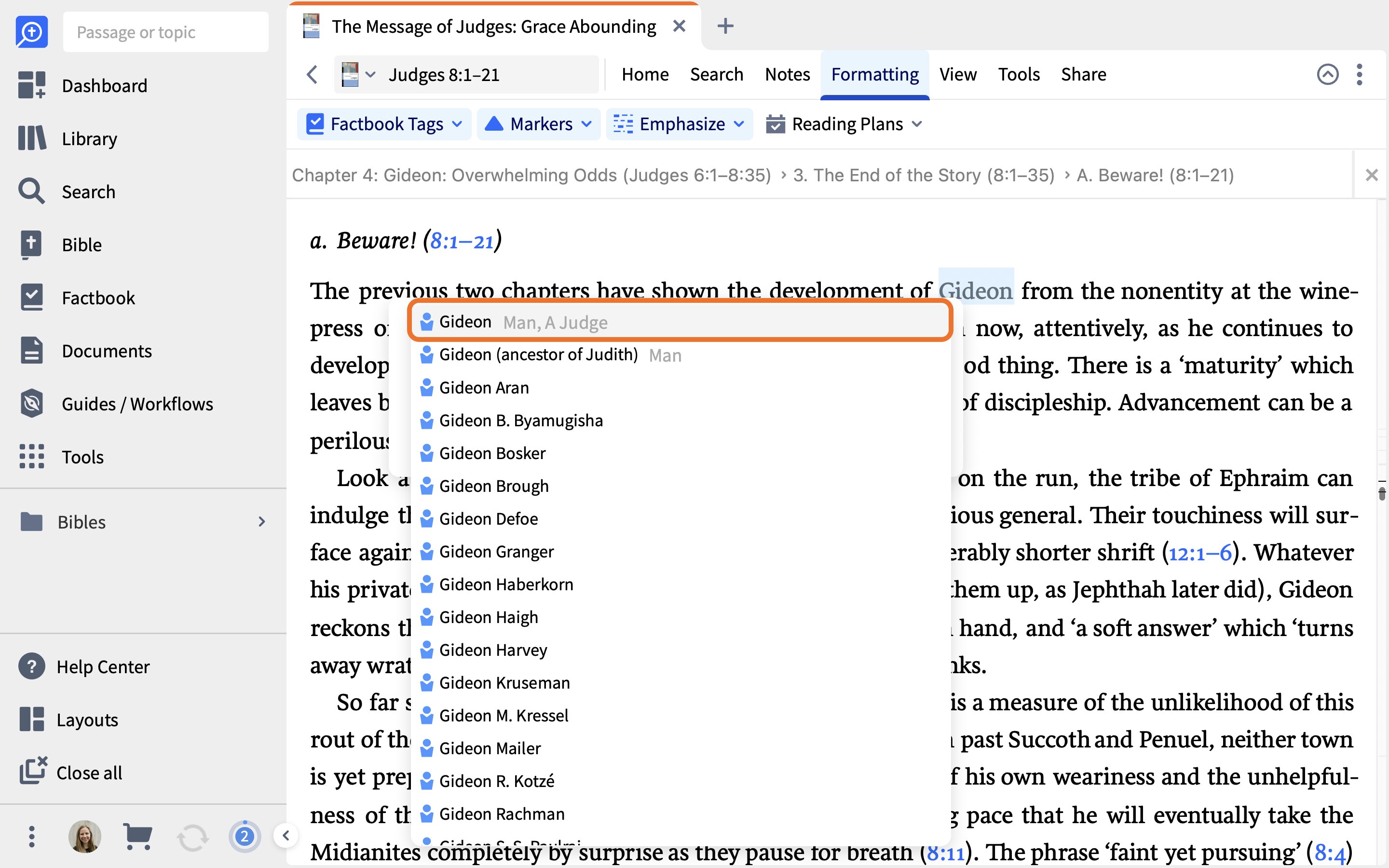The image size is (1389, 868).
Task: Select Gideon Defoe from the list
Action: [x=680, y=518]
